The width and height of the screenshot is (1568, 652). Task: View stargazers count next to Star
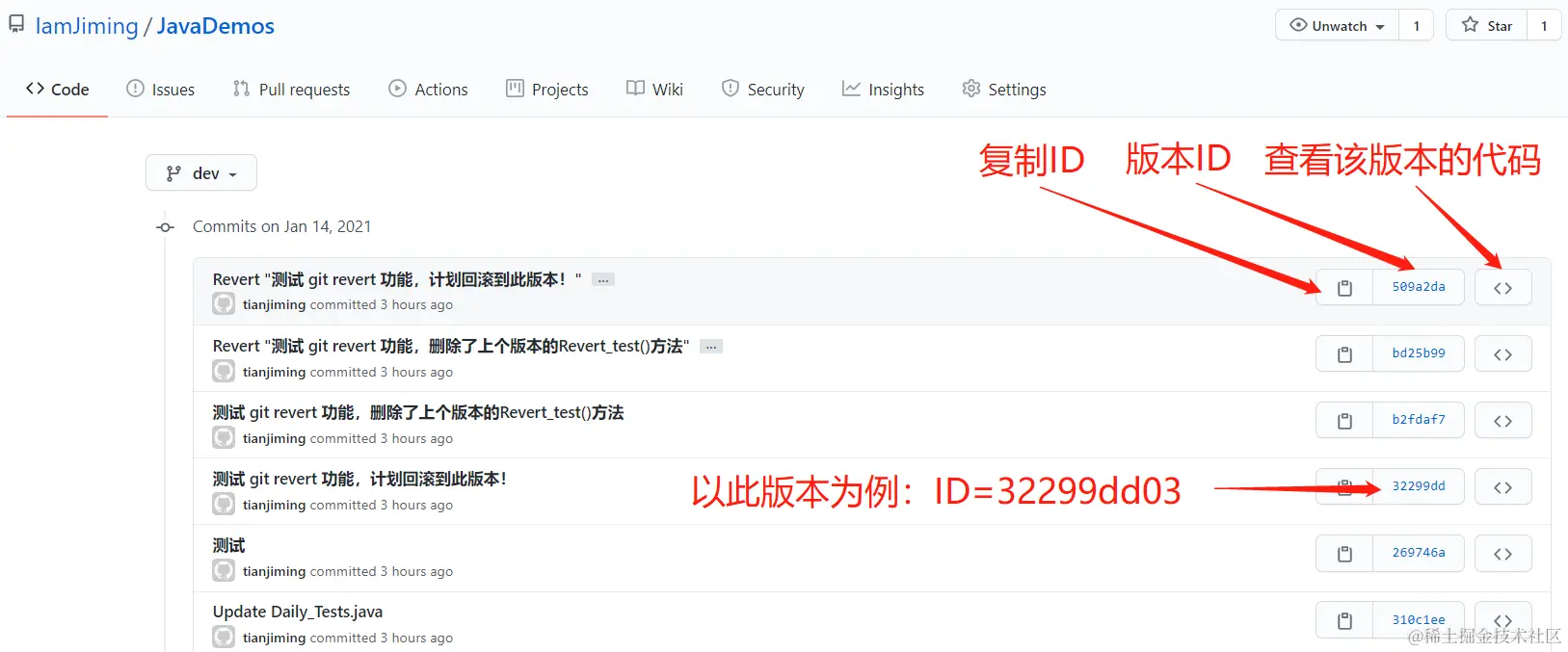tap(1544, 26)
